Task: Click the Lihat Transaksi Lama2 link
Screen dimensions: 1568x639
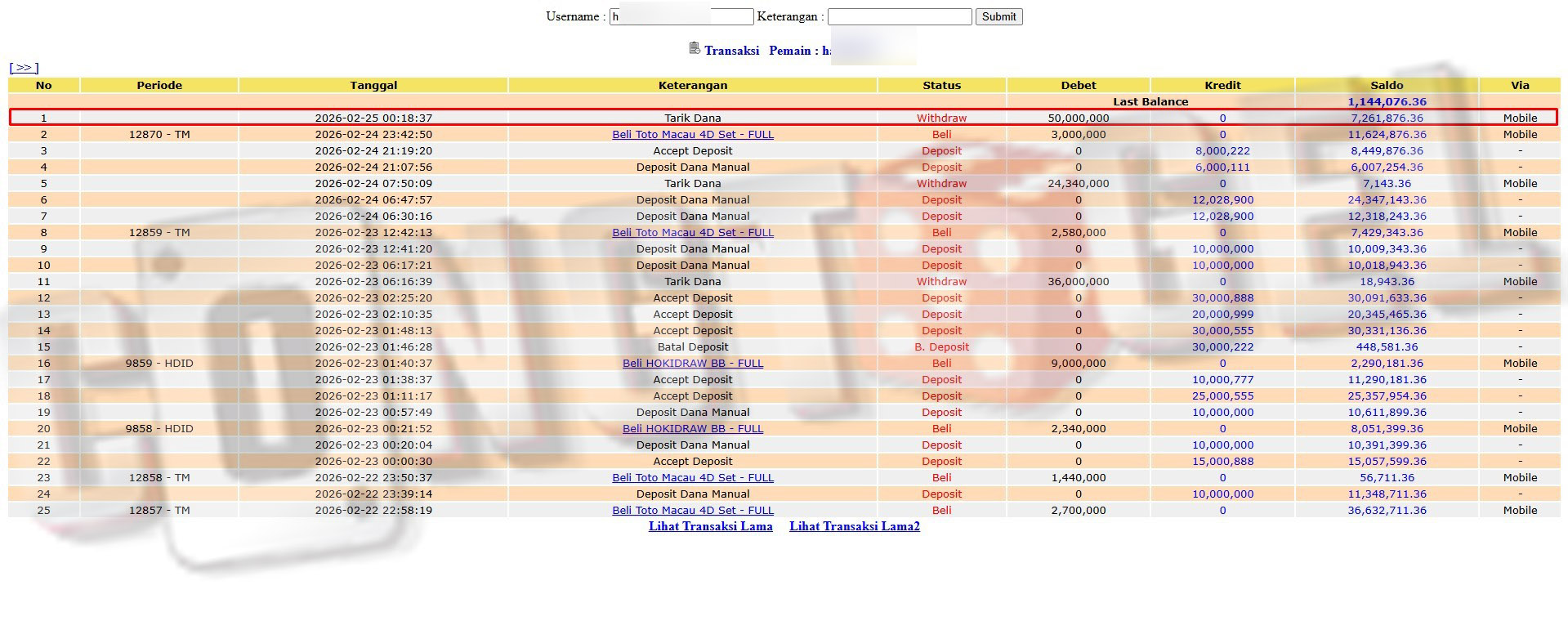Action: (x=854, y=526)
